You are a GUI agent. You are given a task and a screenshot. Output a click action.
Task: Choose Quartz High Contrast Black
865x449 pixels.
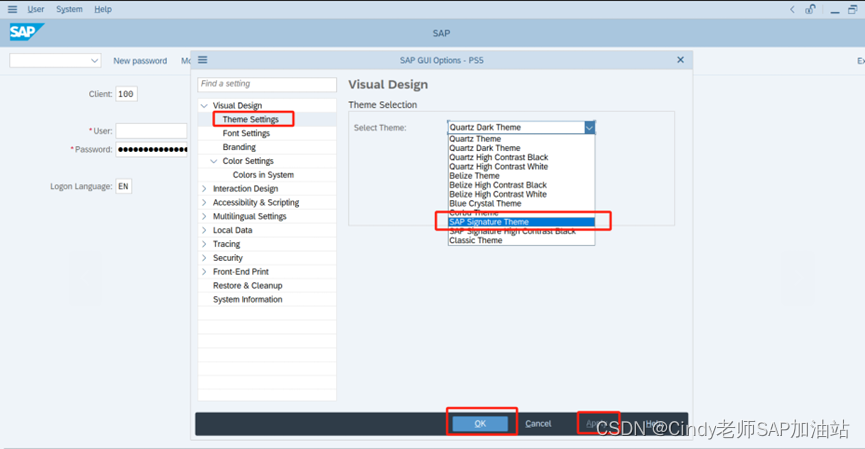click(x=521, y=157)
